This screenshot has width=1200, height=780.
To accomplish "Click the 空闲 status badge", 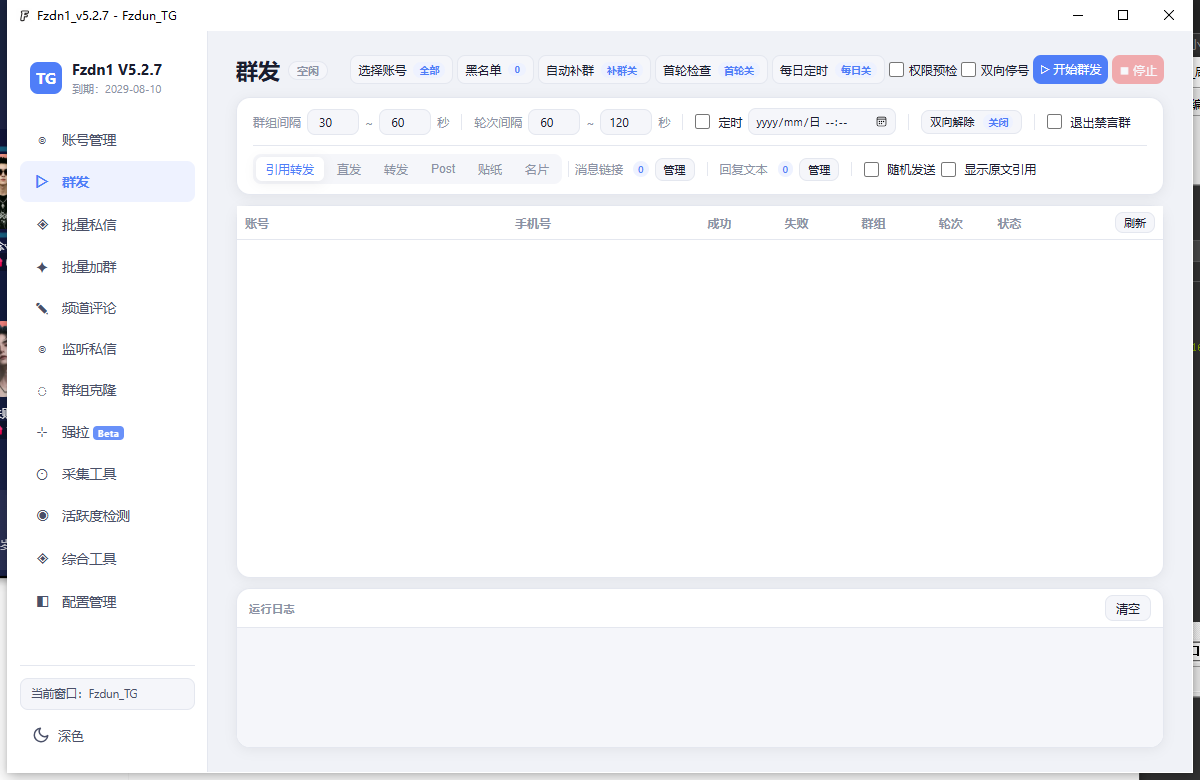I will tap(308, 71).
